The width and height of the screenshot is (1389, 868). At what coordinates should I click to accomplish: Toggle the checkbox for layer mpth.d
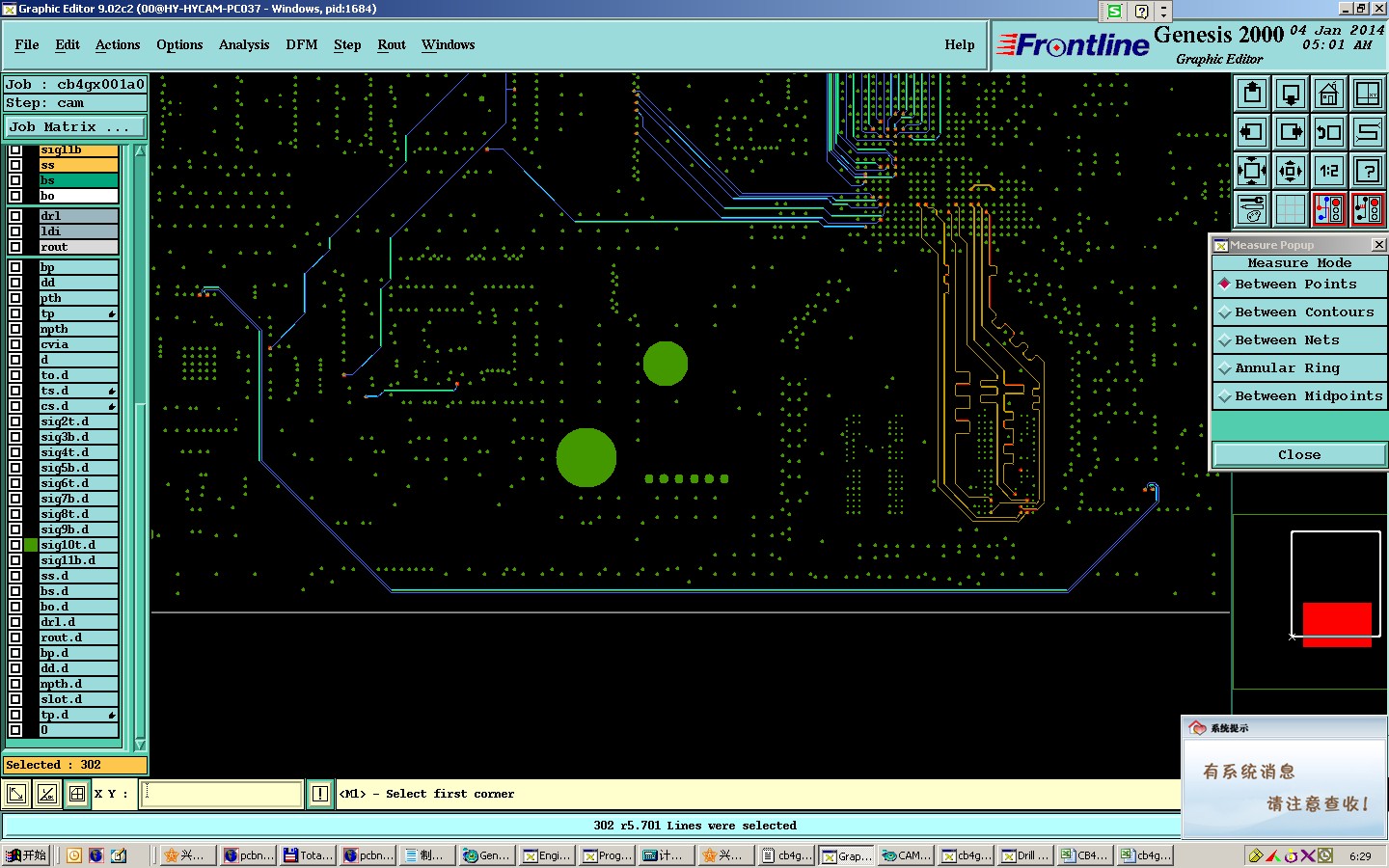15,684
